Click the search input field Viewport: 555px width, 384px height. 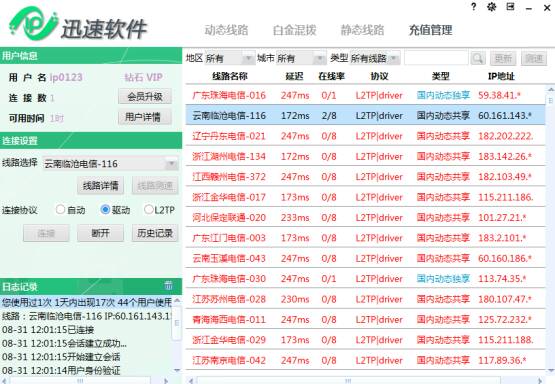click(x=436, y=58)
